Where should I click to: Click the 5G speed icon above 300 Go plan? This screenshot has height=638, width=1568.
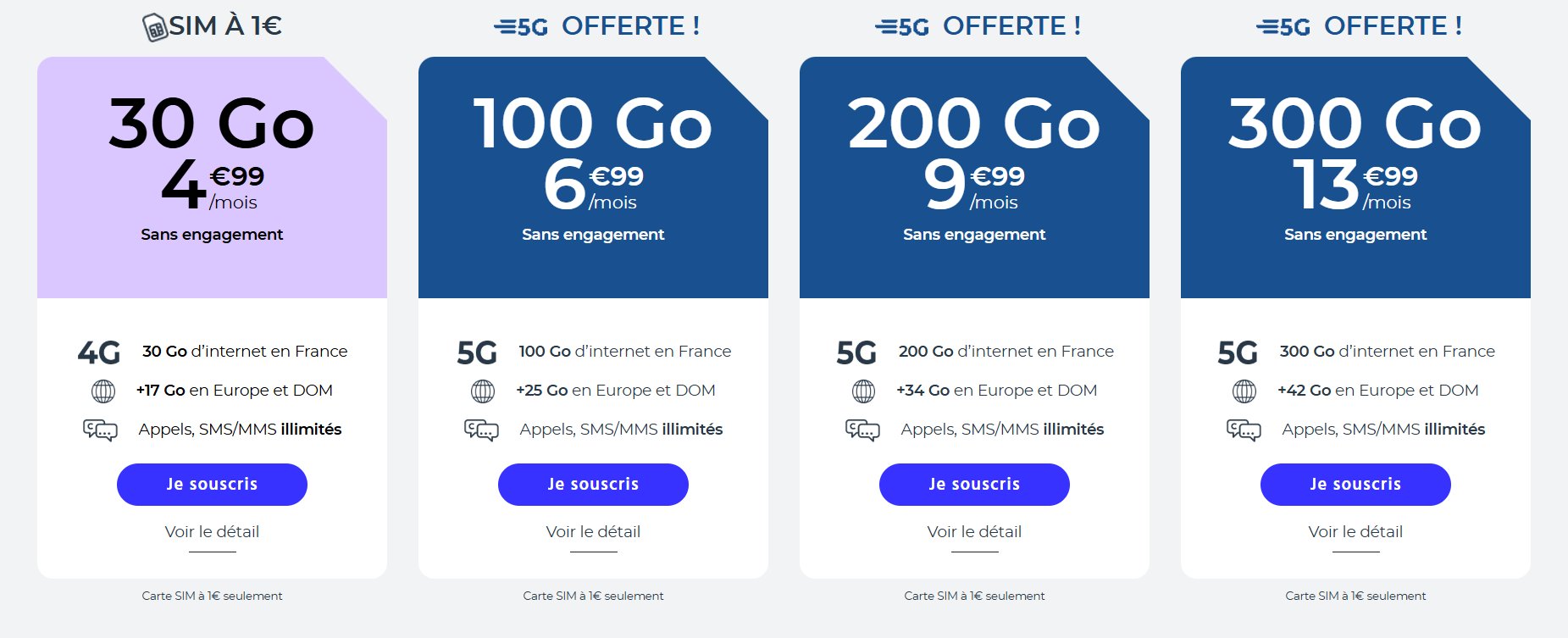pyautogui.click(x=1283, y=28)
